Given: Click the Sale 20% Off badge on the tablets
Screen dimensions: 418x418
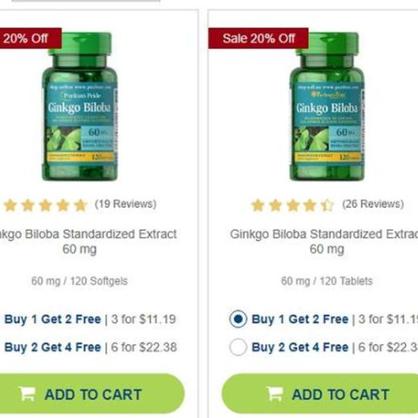Looking at the screenshot, I should [258, 38].
